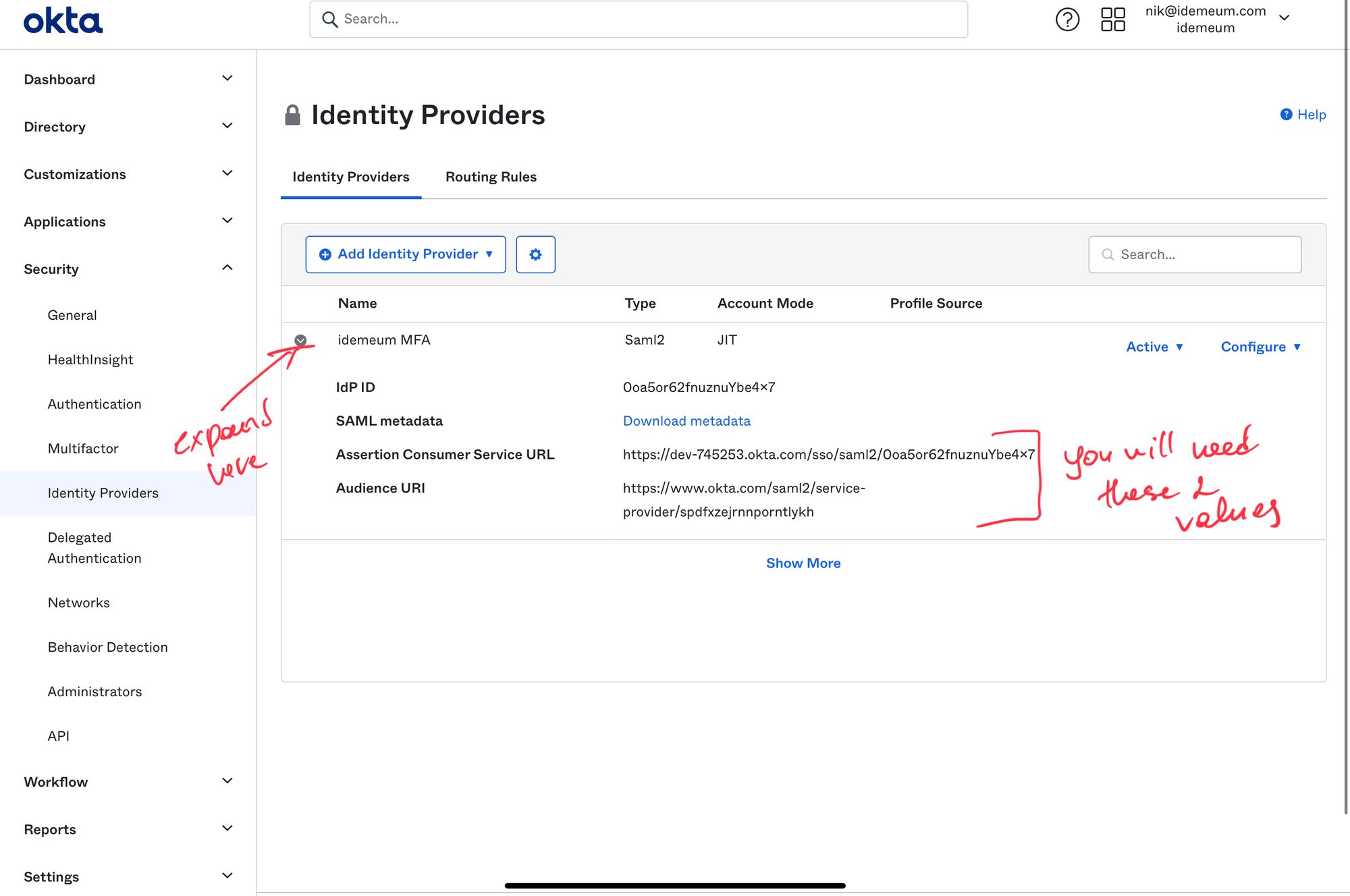This screenshot has height=896, width=1350.
Task: Open Authentication in the sidebar
Action: click(94, 404)
